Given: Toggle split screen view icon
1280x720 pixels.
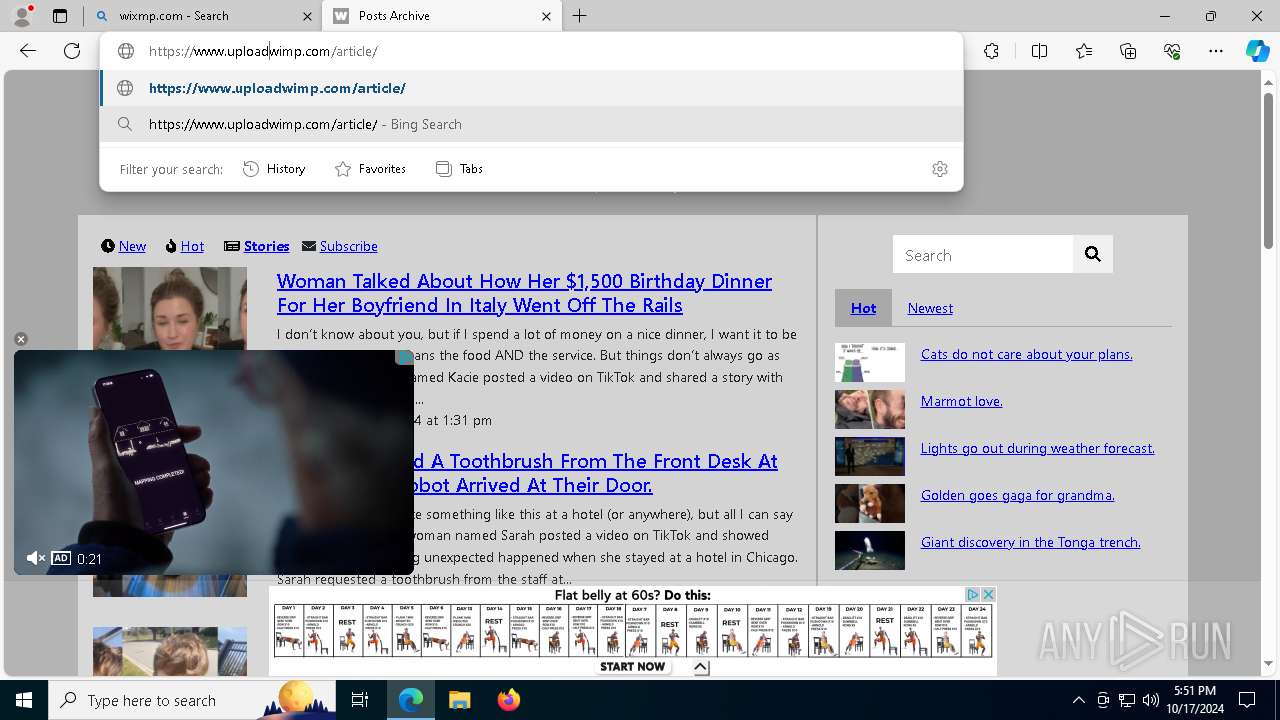Looking at the screenshot, I should pyautogui.click(x=1039, y=51).
